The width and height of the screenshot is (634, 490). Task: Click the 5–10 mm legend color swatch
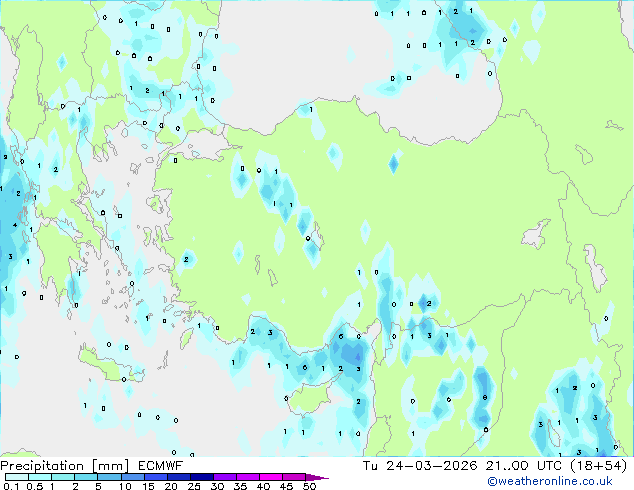click(x=109, y=477)
